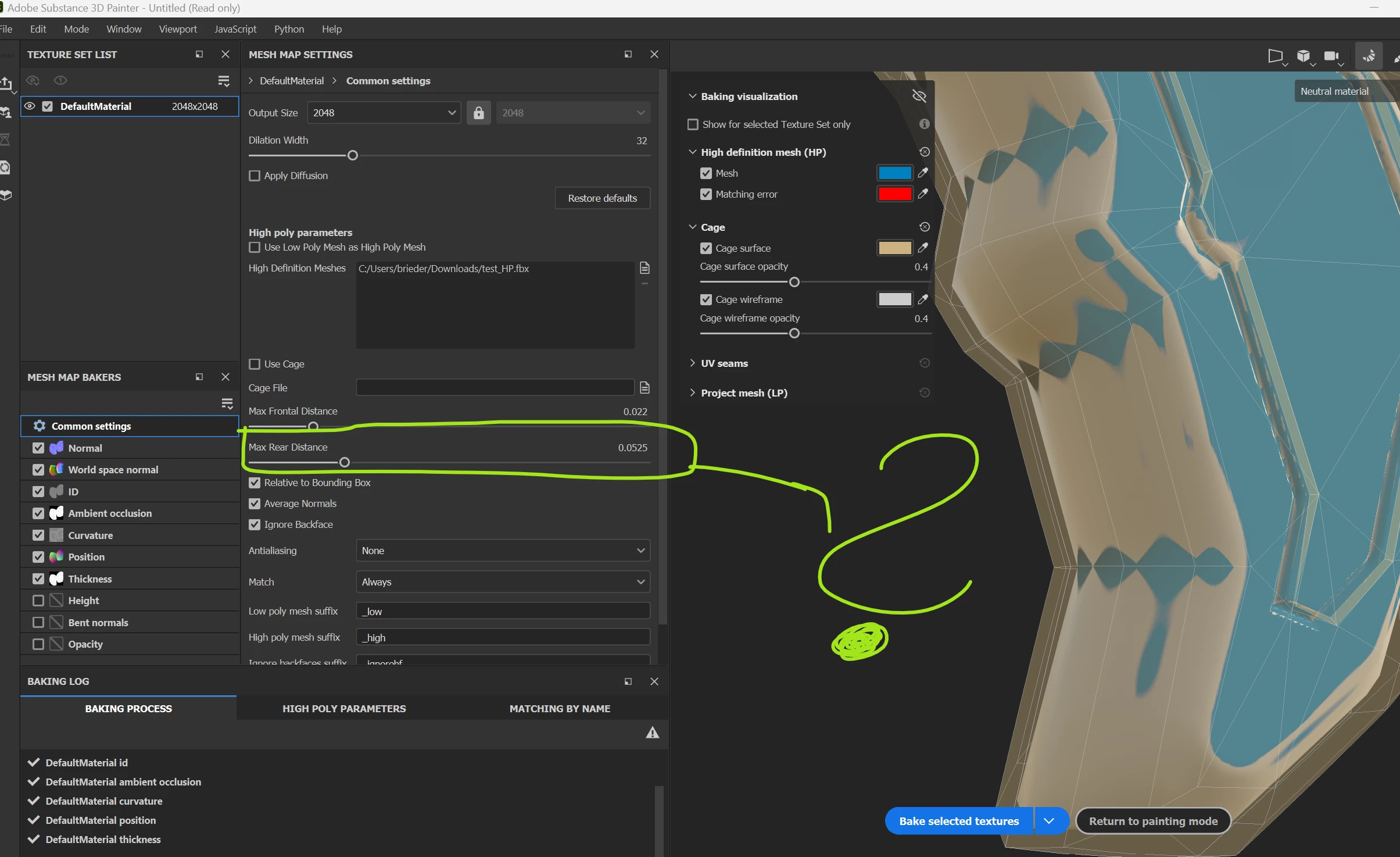Open the Antialiasing dropdown
The width and height of the screenshot is (1400, 857).
(x=503, y=551)
